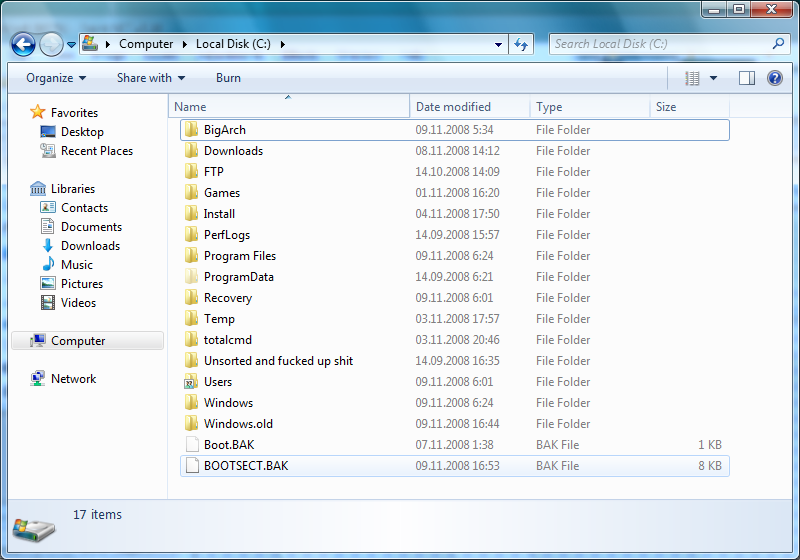The width and height of the screenshot is (800, 560).
Task: Select the Boot.BAK file icon
Action: (192, 445)
